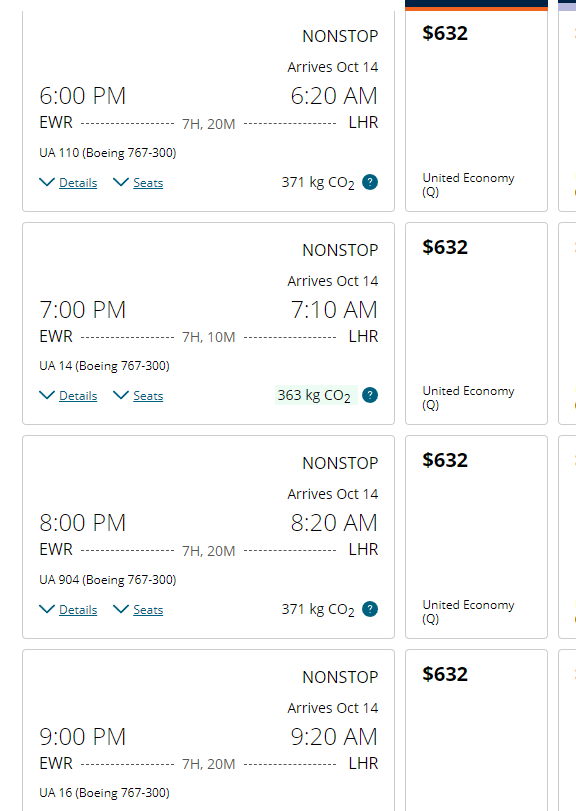Expand Seats chevron for 8:00 PM flight
This screenshot has height=811, width=576.
pyautogui.click(x=121, y=609)
